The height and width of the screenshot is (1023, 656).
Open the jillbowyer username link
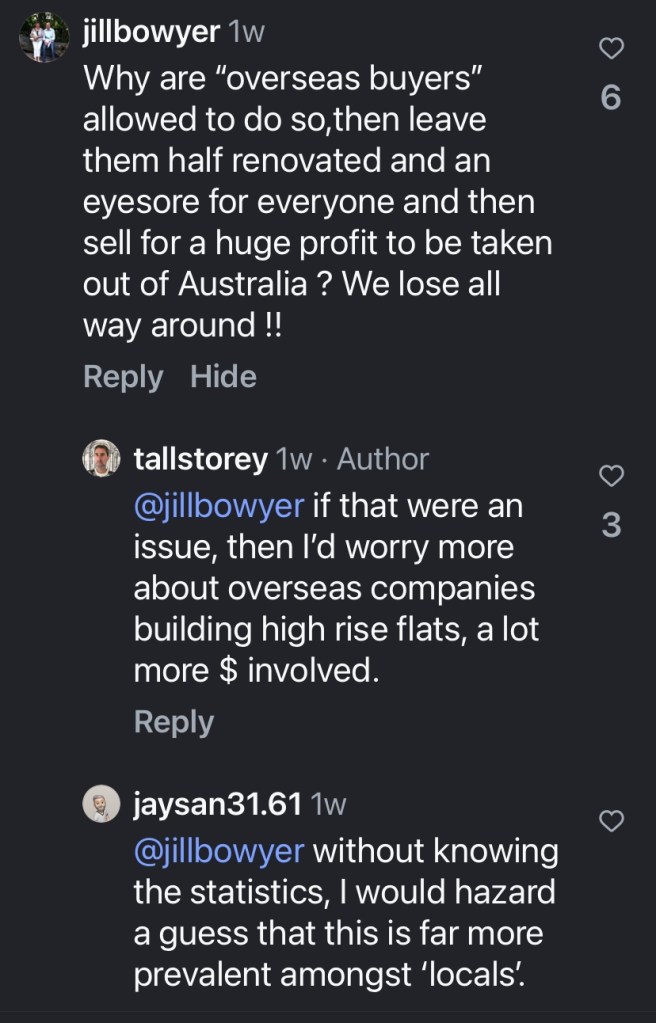click(150, 32)
